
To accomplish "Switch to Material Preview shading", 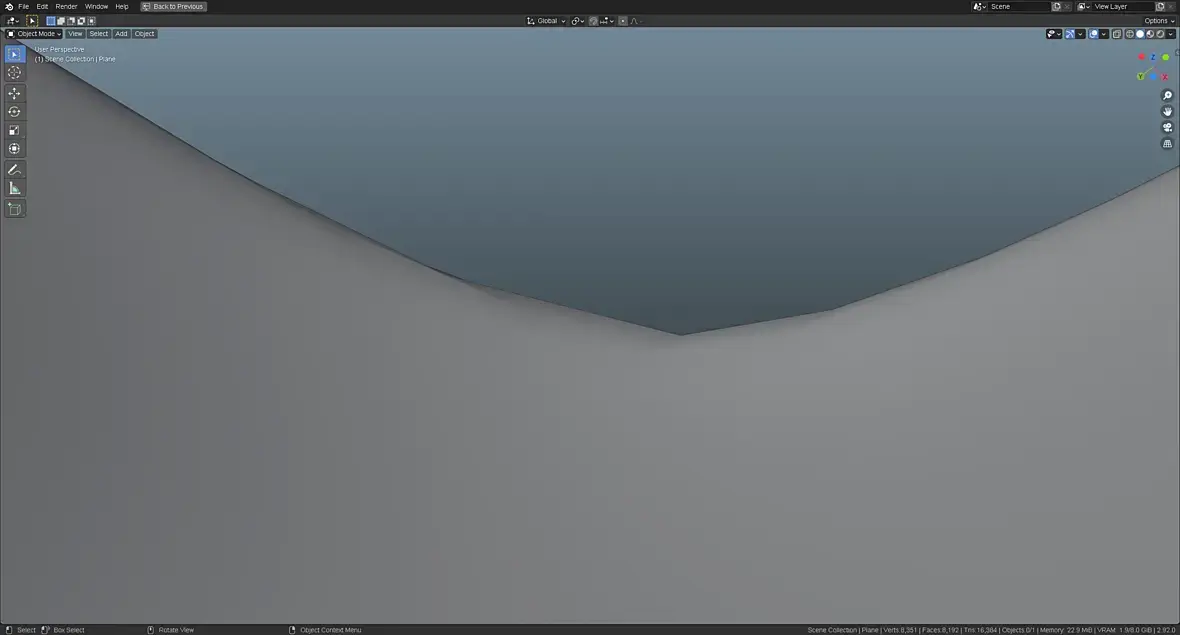I will pos(1150,34).
